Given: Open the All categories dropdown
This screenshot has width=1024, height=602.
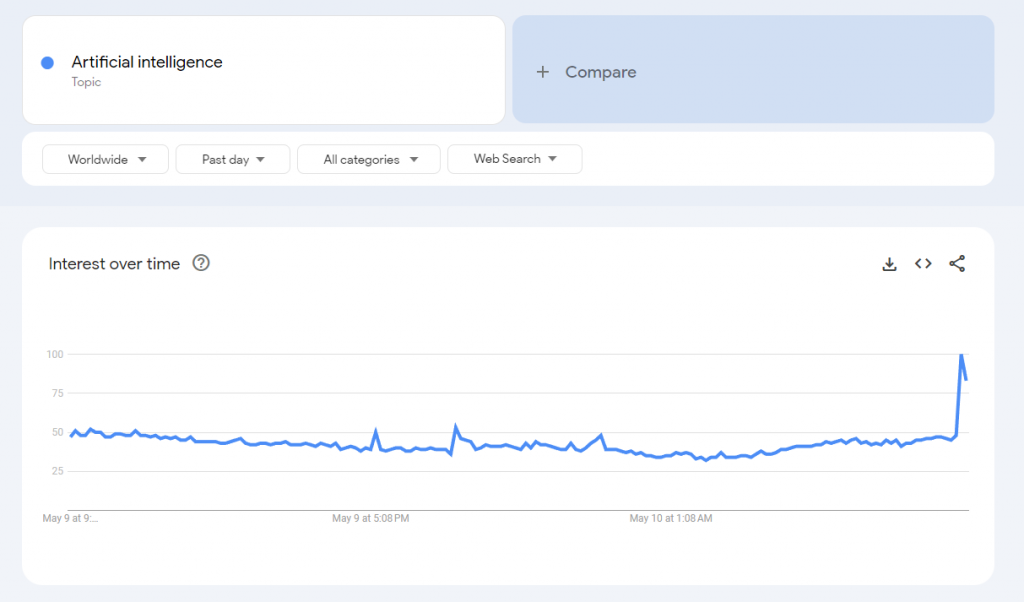Looking at the screenshot, I should pyautogui.click(x=368, y=158).
